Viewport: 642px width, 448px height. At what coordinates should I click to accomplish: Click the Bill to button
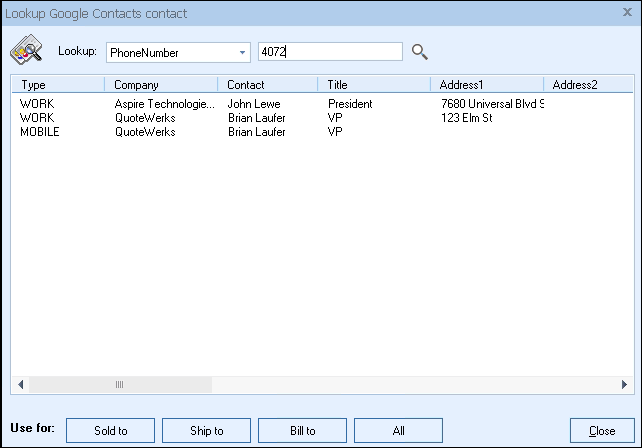[x=302, y=431]
